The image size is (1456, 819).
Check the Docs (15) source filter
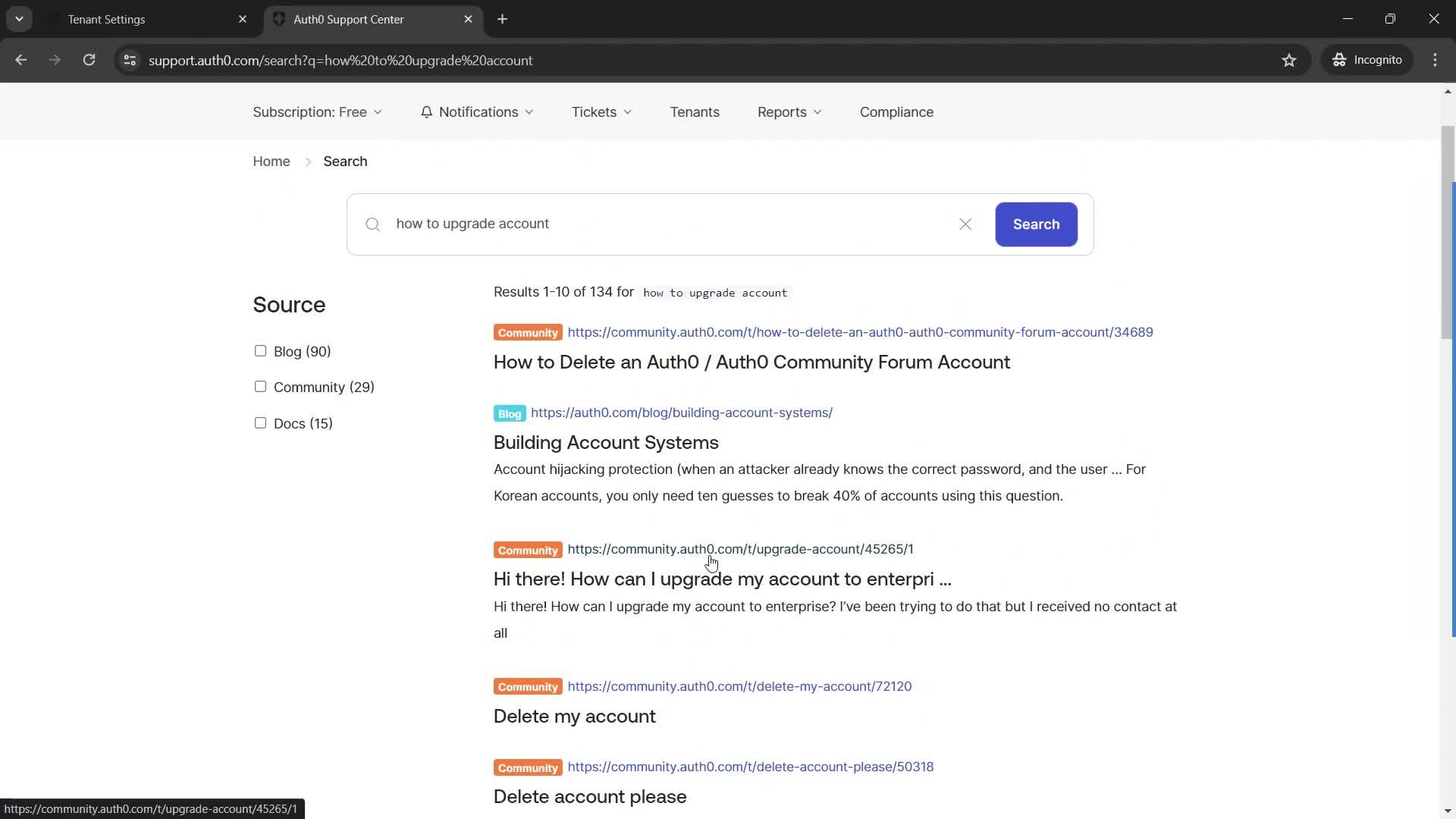[x=260, y=423]
